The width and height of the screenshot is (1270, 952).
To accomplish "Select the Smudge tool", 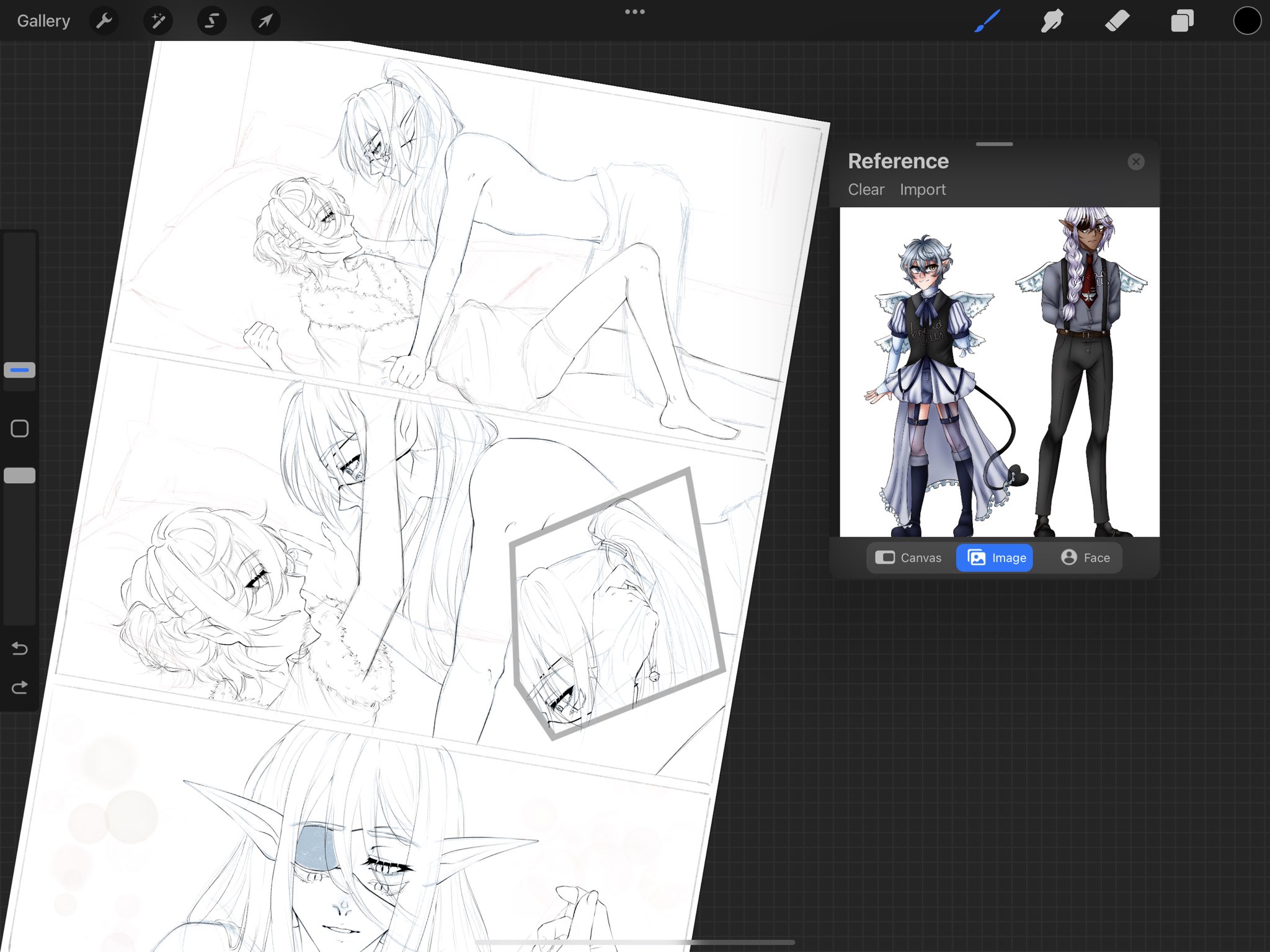I will [1052, 21].
